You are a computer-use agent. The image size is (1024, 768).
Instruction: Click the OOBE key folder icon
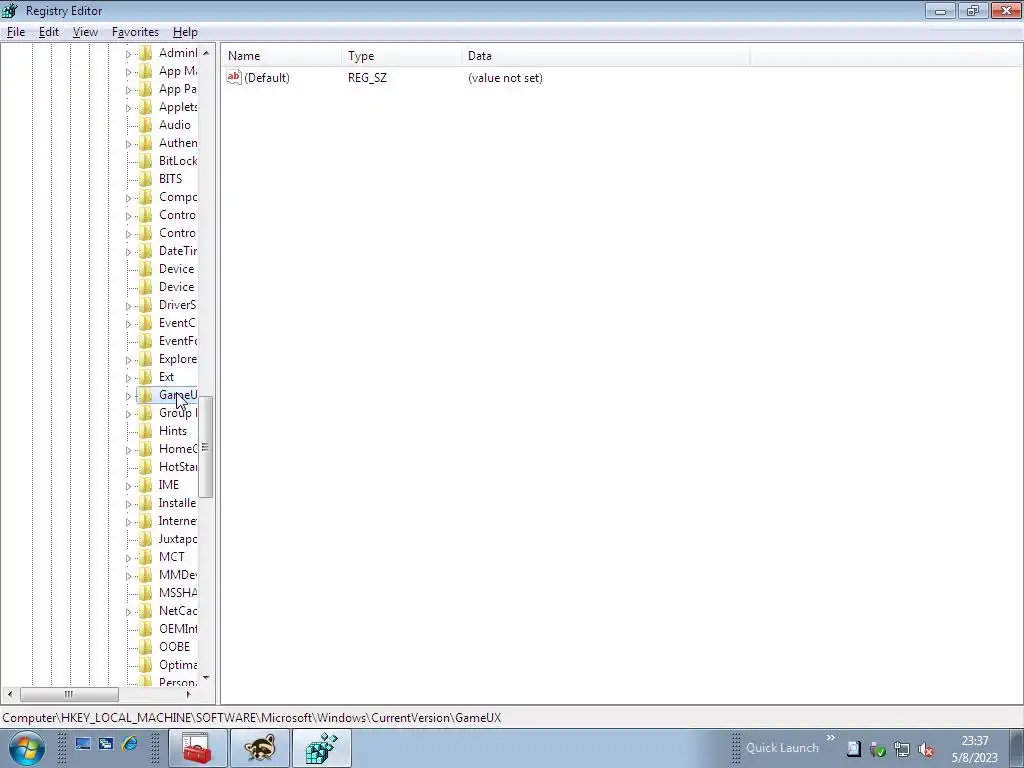click(x=146, y=647)
